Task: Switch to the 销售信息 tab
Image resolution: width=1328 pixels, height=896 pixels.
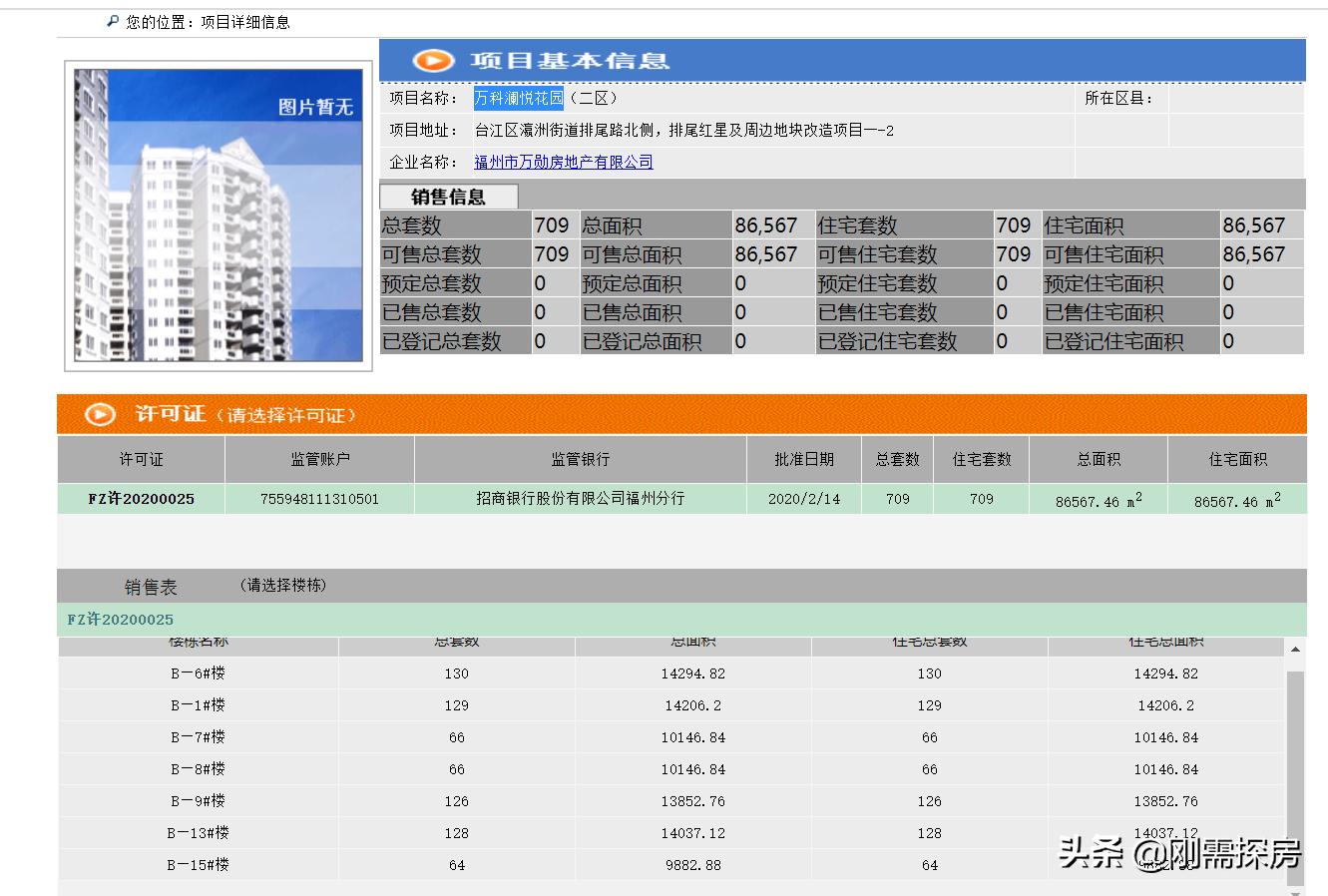Action: pyautogui.click(x=448, y=196)
